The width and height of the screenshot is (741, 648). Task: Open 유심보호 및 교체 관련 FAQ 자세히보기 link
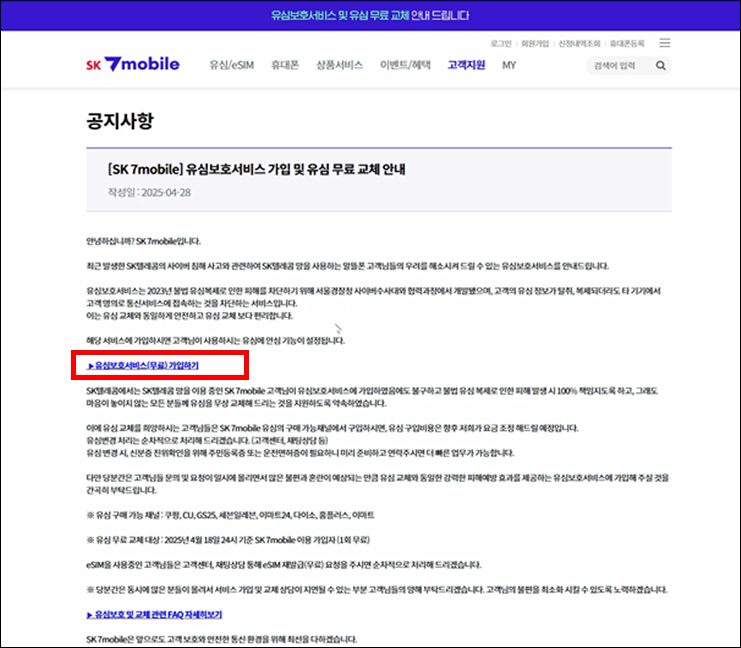154,614
